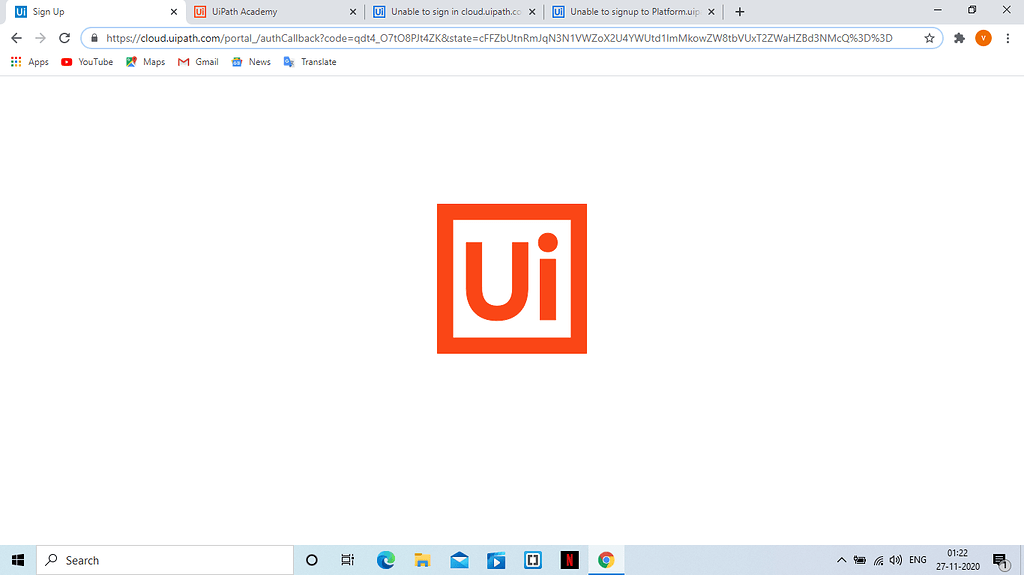Open the News bookmark

click(251, 61)
